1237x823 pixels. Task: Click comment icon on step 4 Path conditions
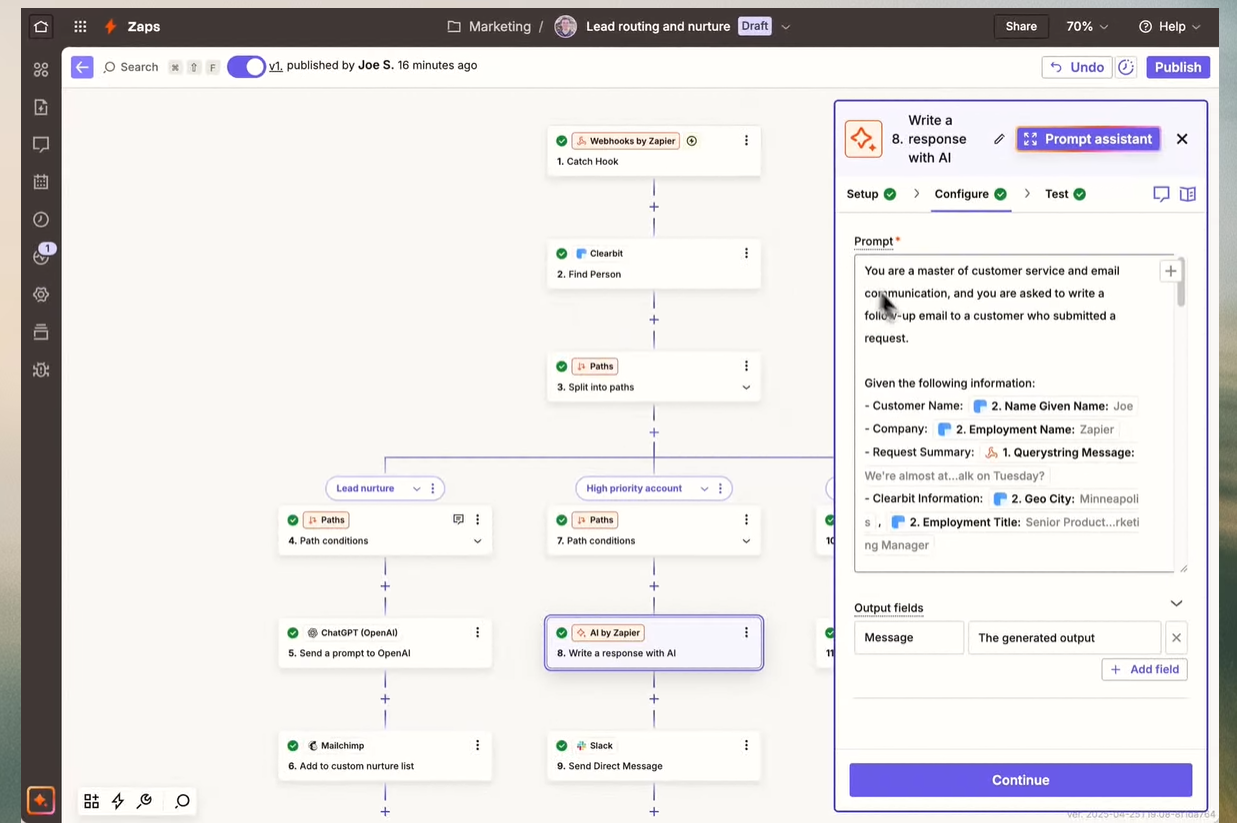click(458, 519)
